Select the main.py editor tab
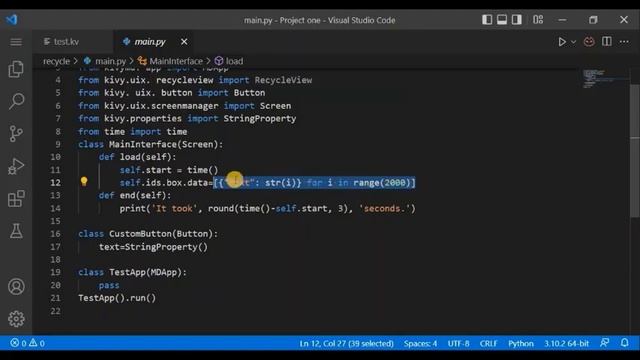 (x=150, y=42)
